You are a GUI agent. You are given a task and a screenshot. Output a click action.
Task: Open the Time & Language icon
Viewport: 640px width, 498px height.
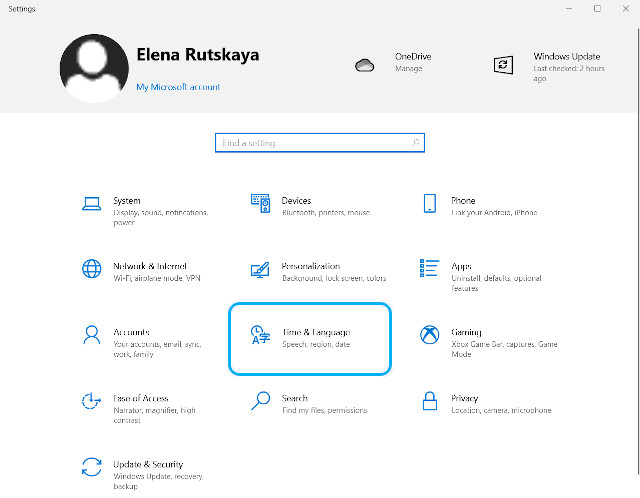260,335
